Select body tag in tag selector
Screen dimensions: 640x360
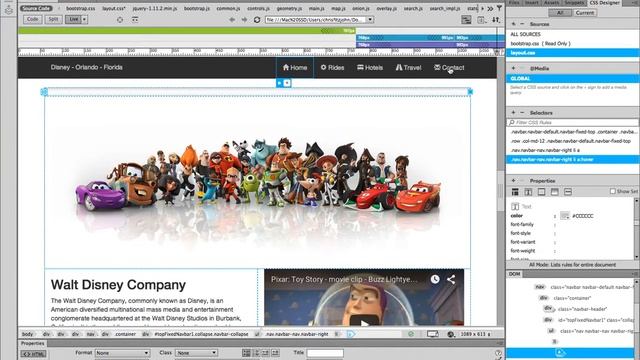[27, 334]
